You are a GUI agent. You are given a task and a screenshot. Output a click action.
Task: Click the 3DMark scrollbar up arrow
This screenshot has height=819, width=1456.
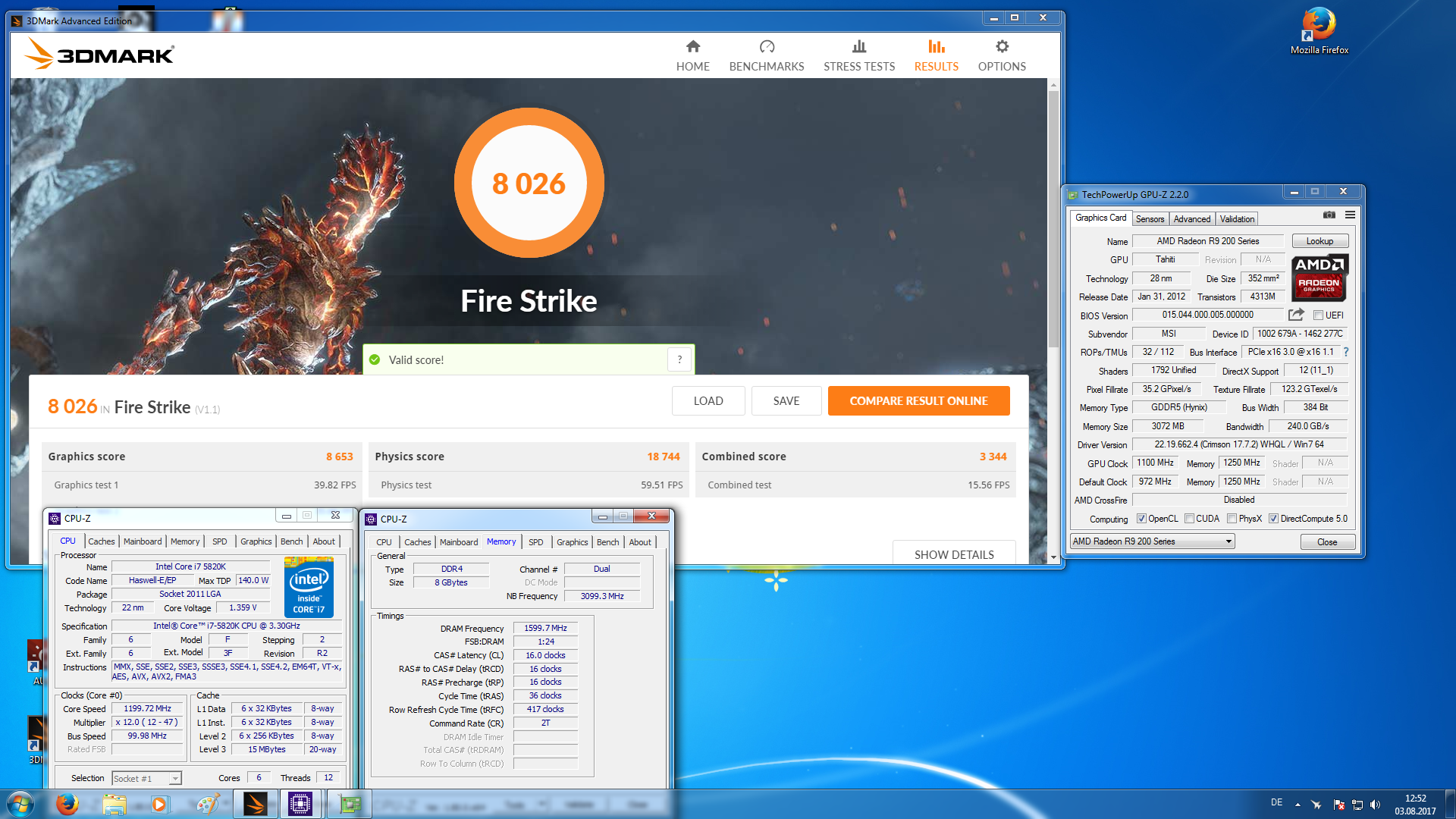[1053, 84]
